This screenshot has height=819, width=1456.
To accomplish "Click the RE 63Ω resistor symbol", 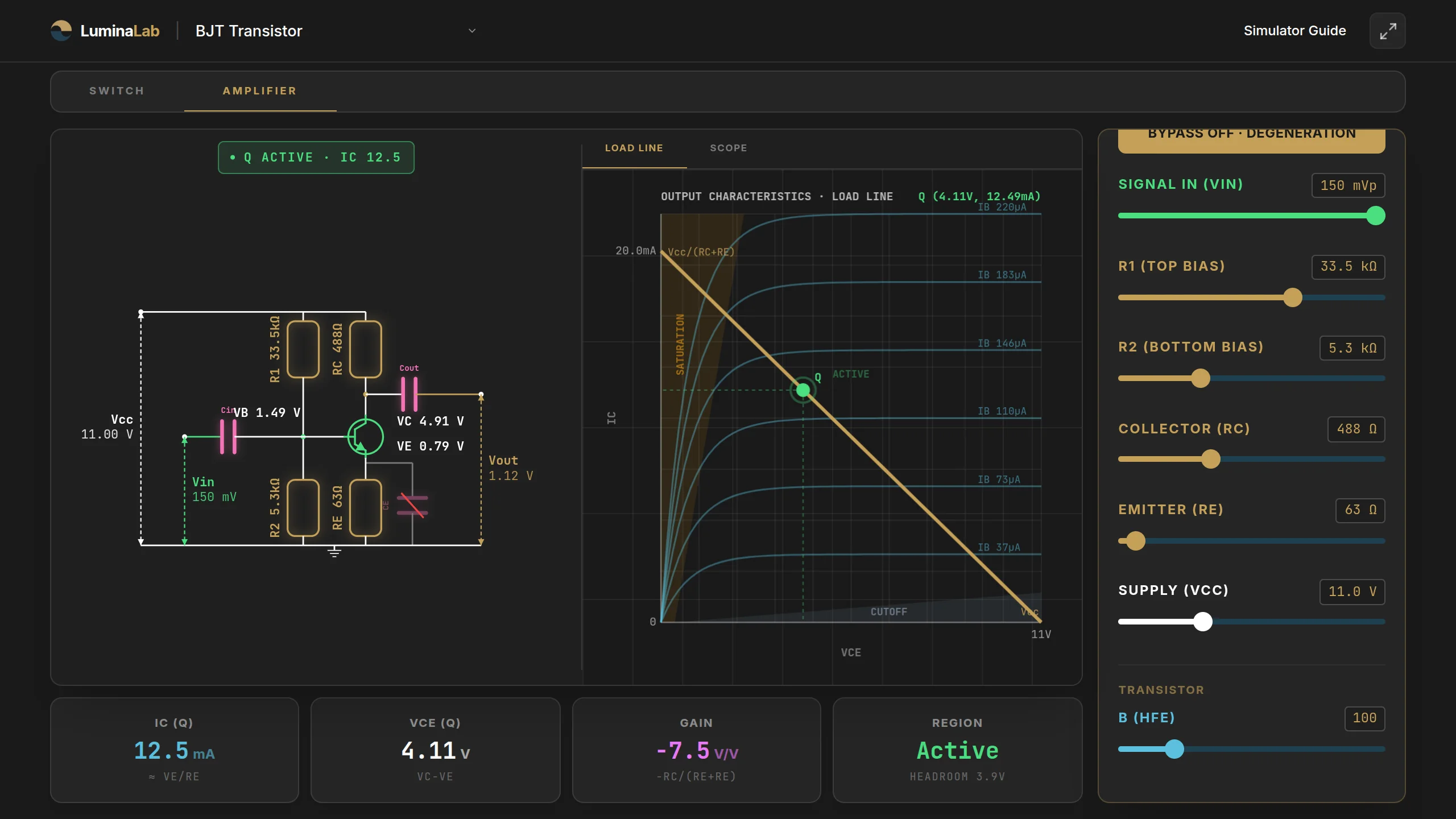I will [x=365, y=508].
